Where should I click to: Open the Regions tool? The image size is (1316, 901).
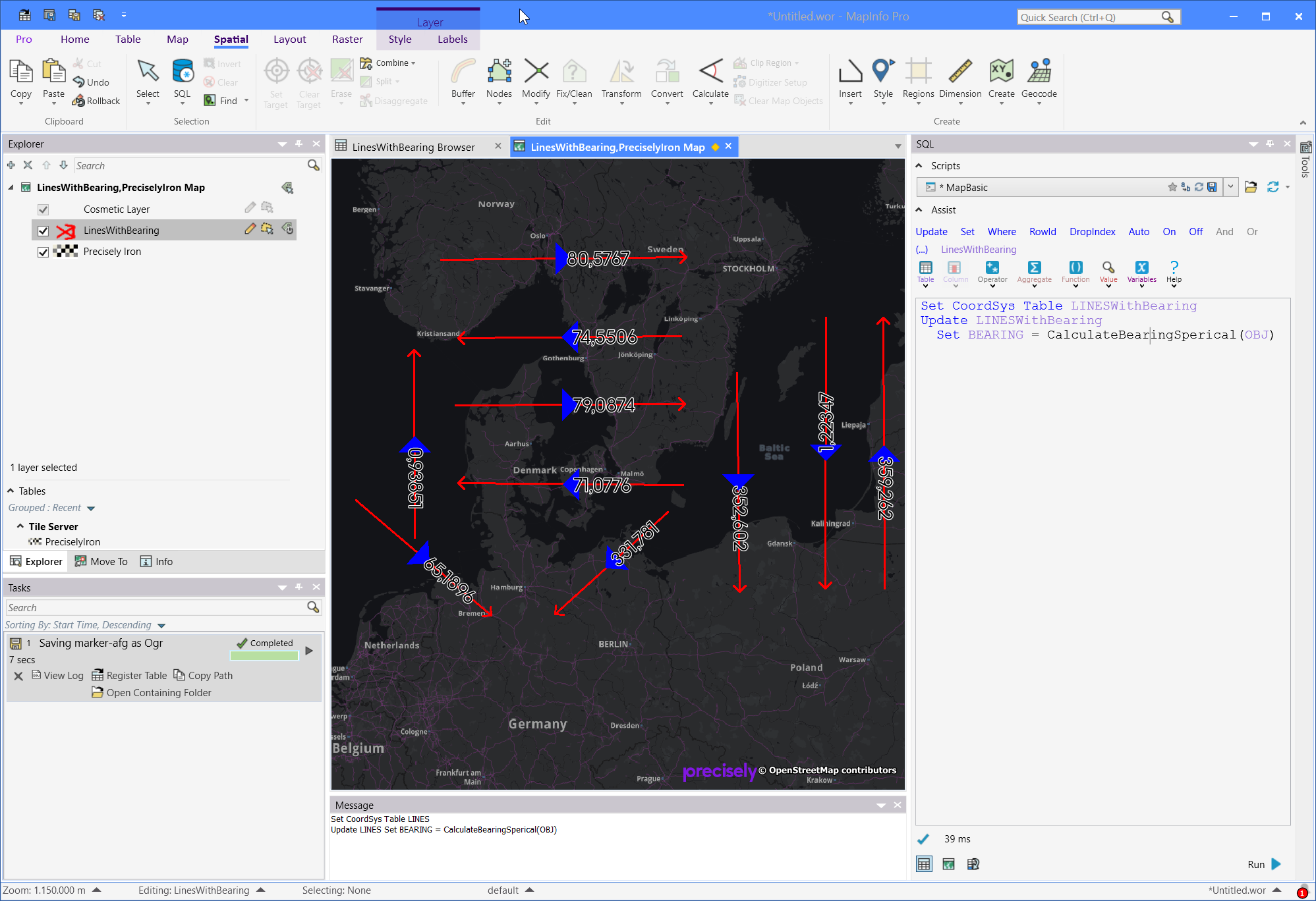pos(918,80)
